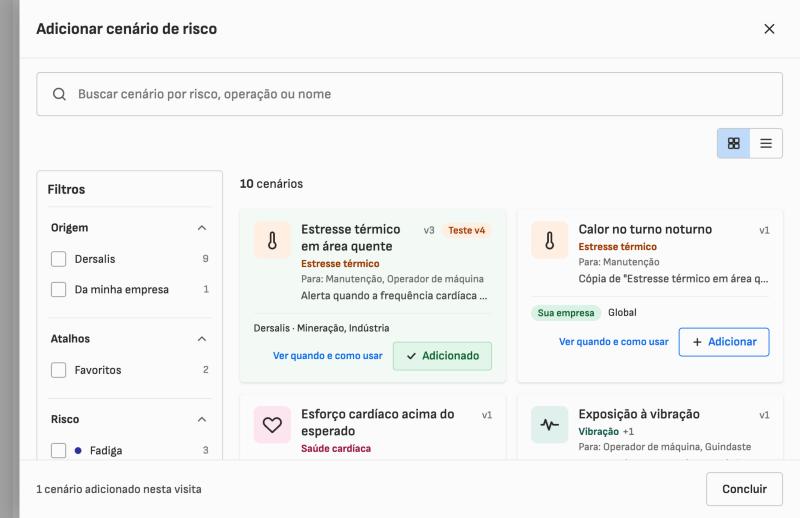Toggle the Da minha empresa checkbox
This screenshot has width=800, height=518.
59,289
